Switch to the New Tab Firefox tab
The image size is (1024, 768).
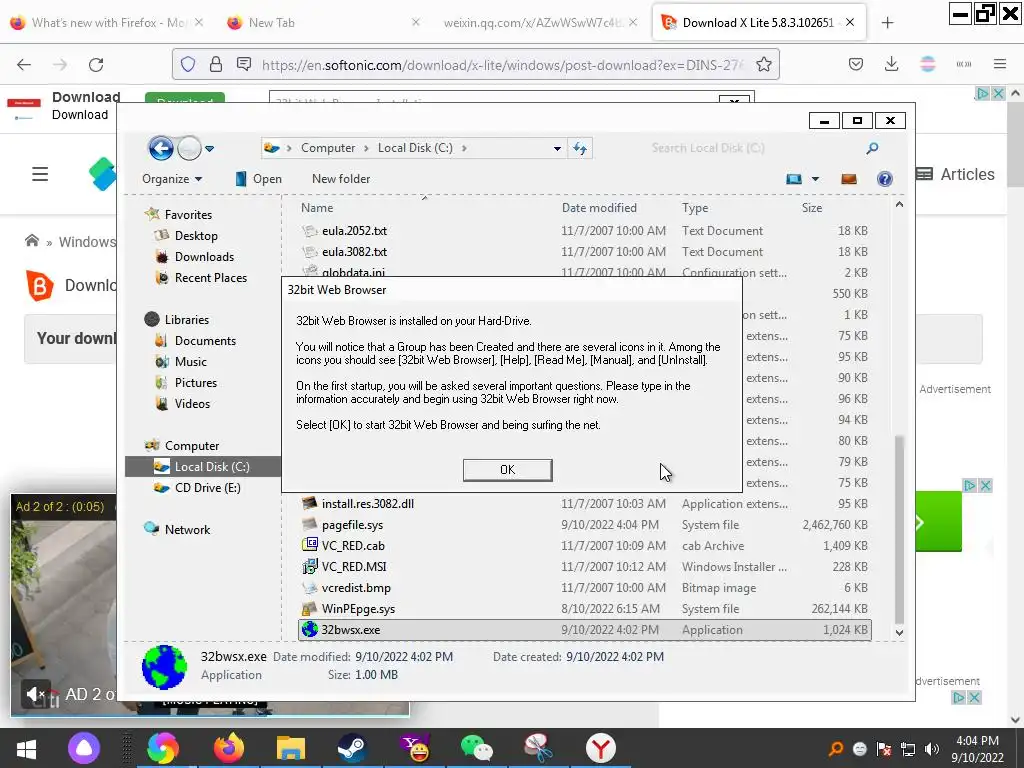click(x=323, y=23)
